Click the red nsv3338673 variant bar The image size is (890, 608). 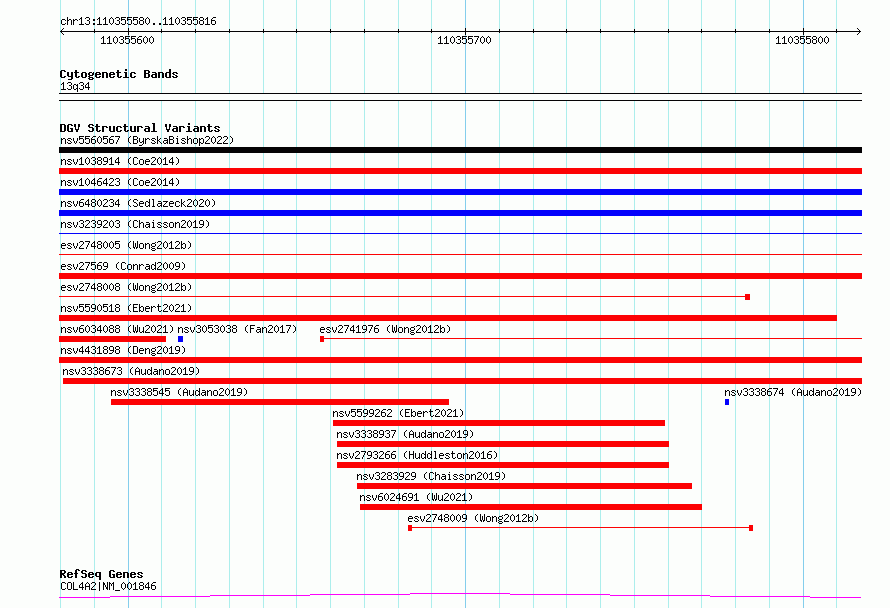[x=463, y=381]
